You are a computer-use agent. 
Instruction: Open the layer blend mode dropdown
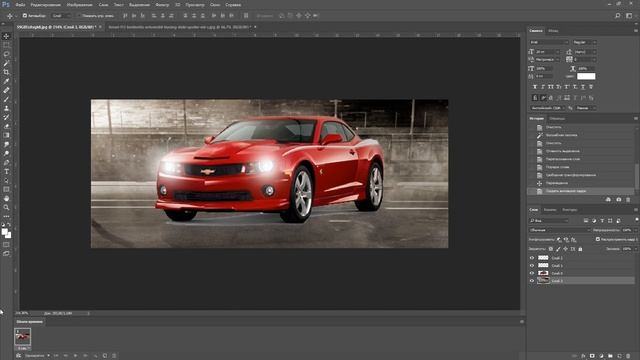(560, 230)
